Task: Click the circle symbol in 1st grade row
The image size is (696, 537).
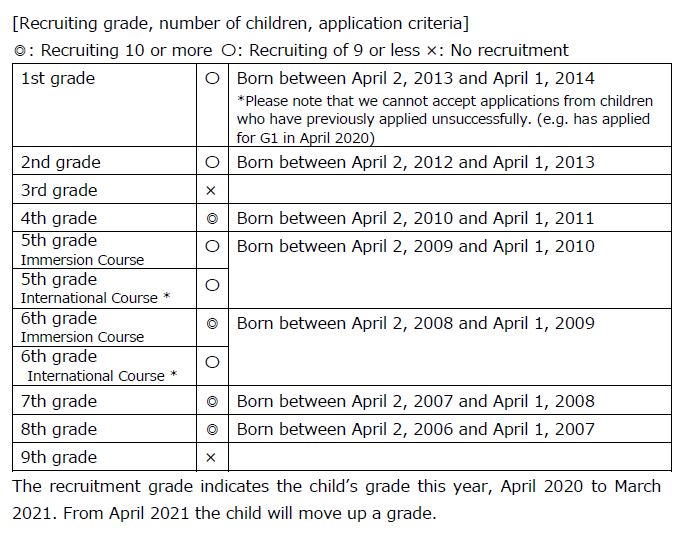Action: [212, 79]
